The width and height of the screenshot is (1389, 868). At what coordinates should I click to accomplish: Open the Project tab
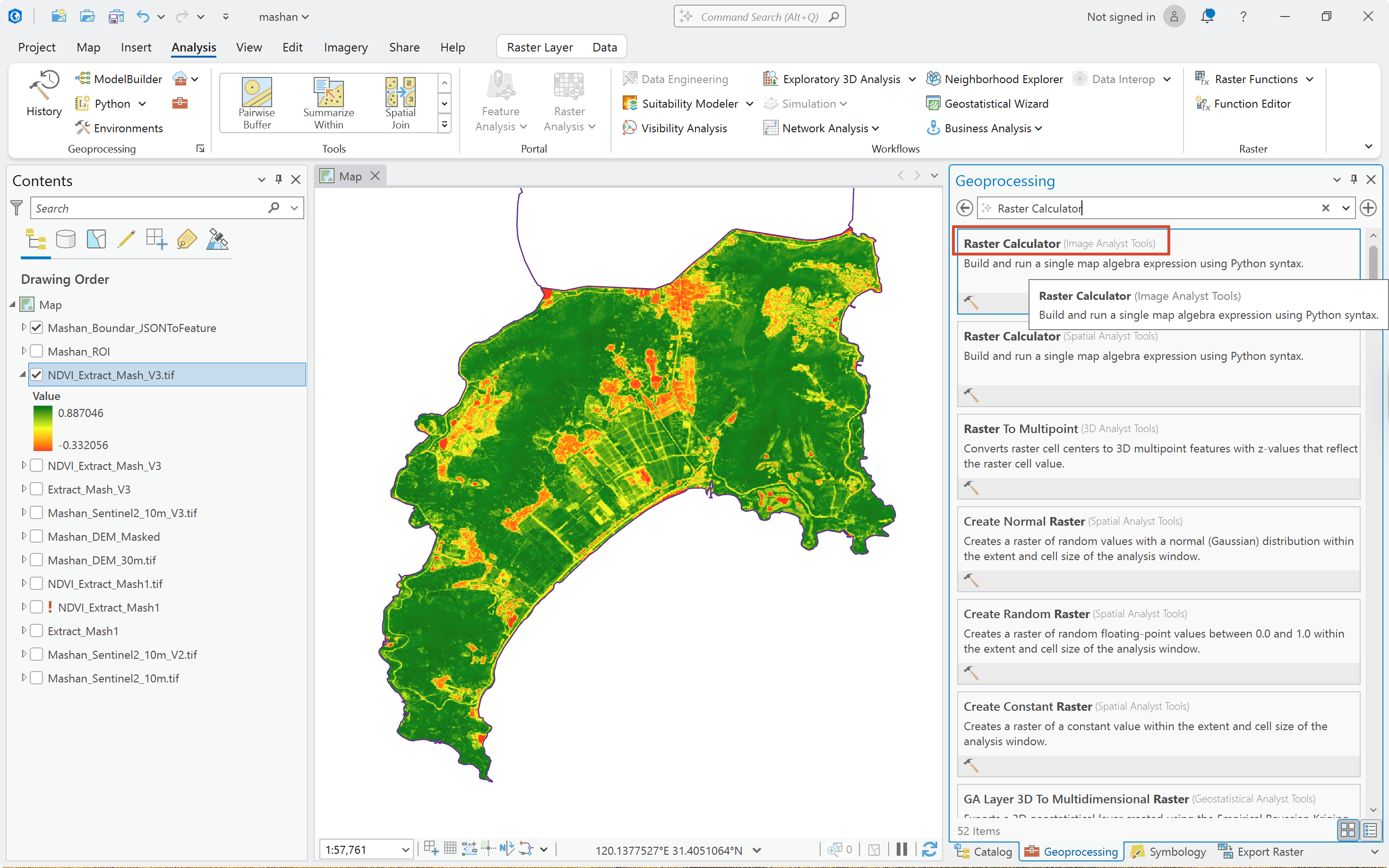(x=37, y=47)
